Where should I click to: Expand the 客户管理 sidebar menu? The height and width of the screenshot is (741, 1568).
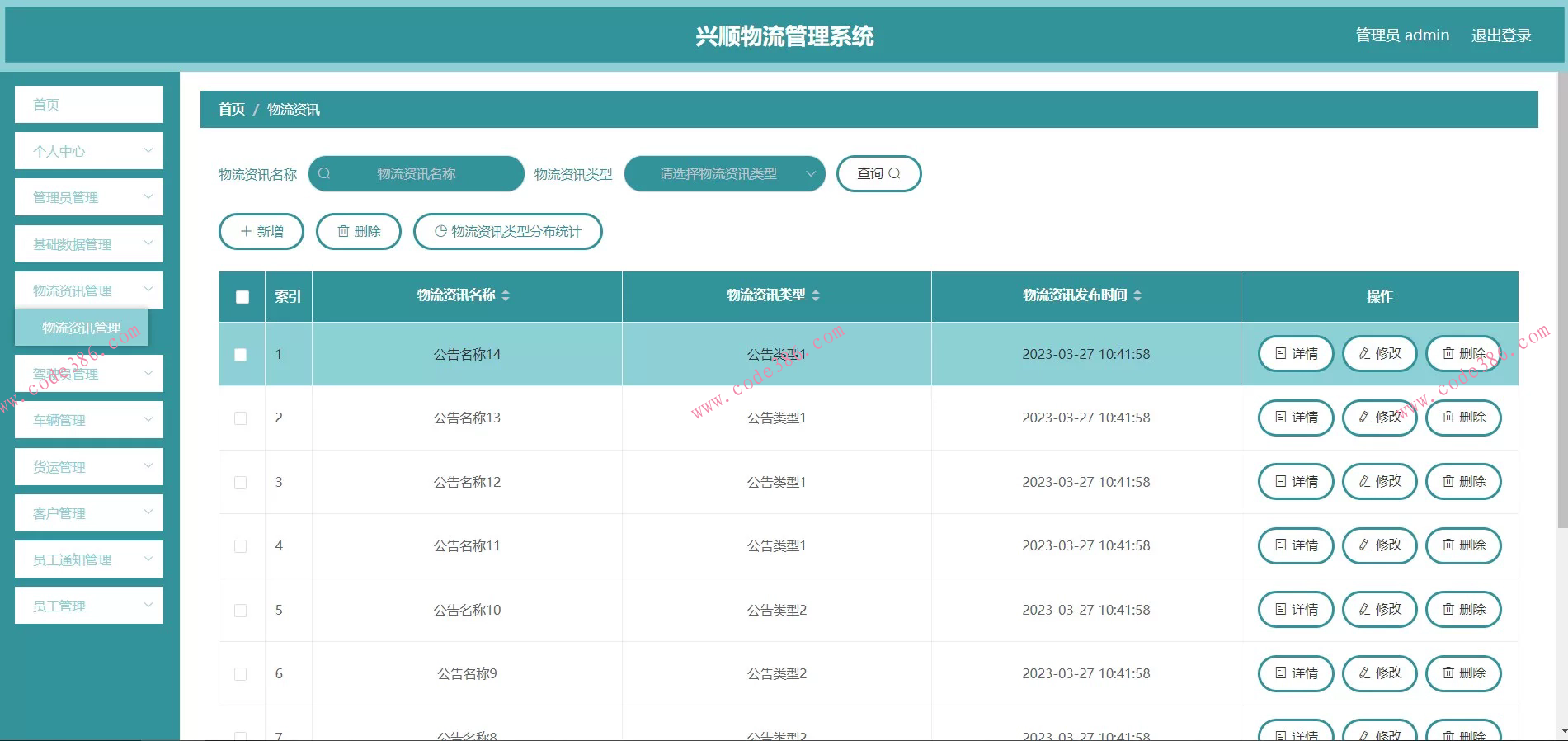[x=89, y=513]
